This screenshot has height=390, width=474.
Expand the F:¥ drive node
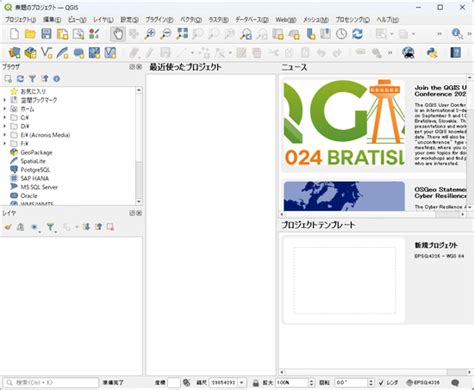[5, 143]
